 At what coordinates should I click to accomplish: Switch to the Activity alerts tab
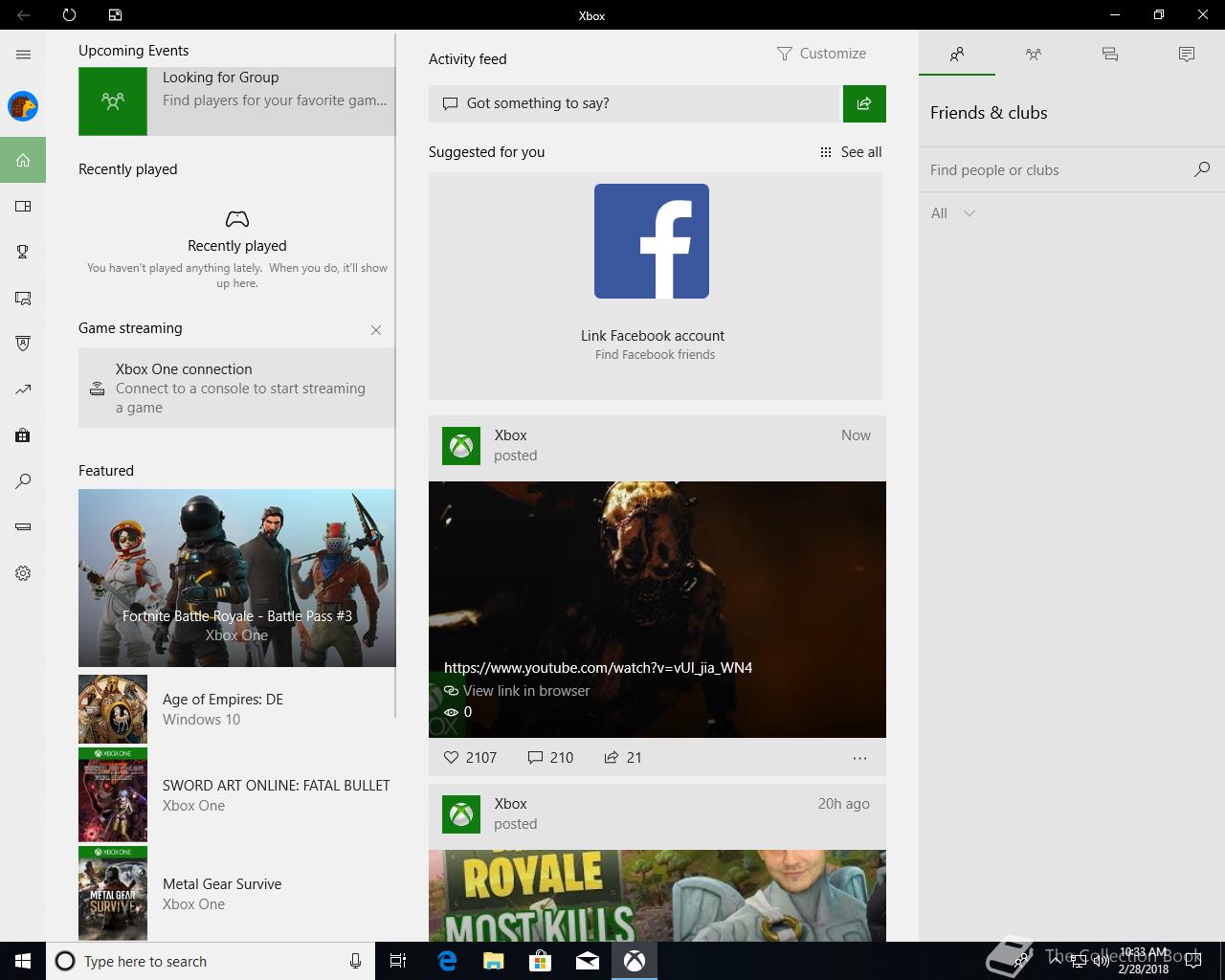click(x=1187, y=55)
